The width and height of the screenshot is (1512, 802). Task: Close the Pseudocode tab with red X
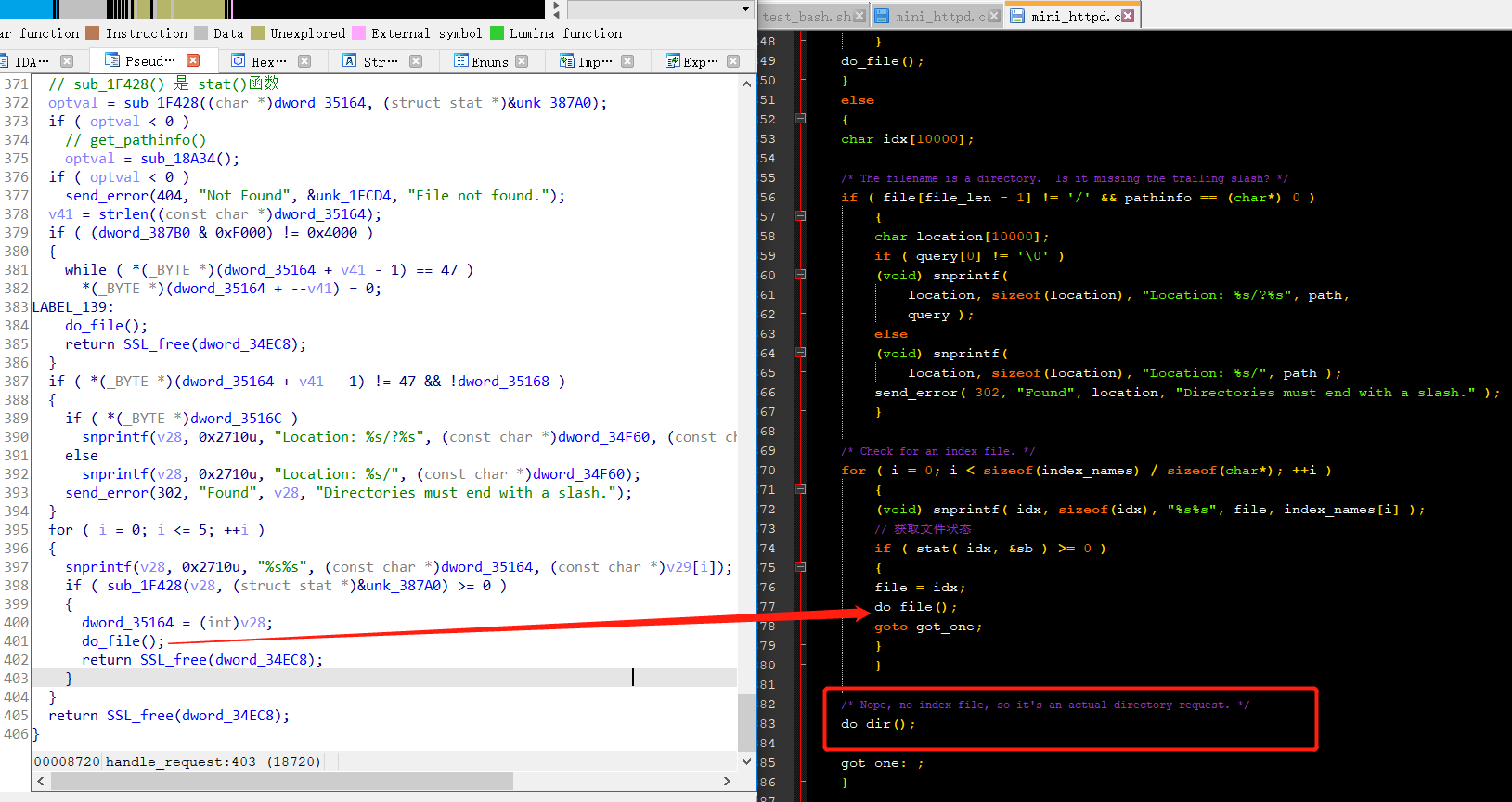(193, 60)
